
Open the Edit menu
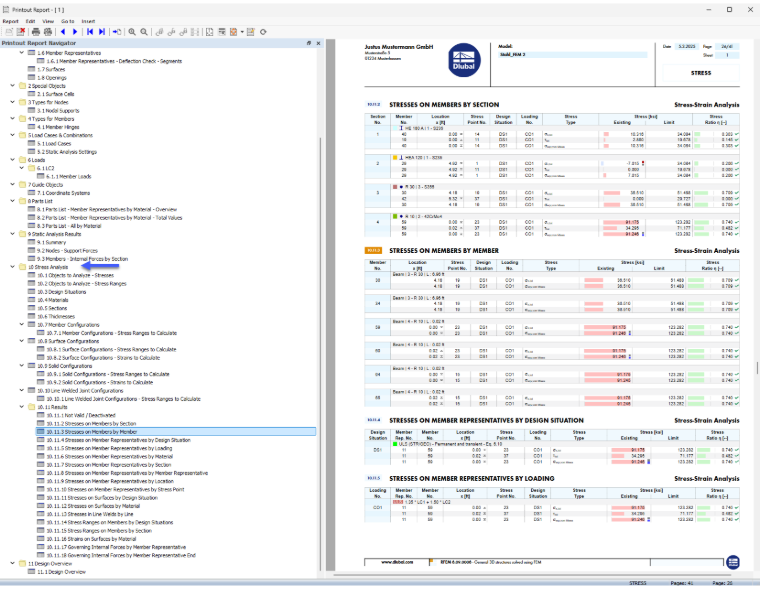coord(31,21)
